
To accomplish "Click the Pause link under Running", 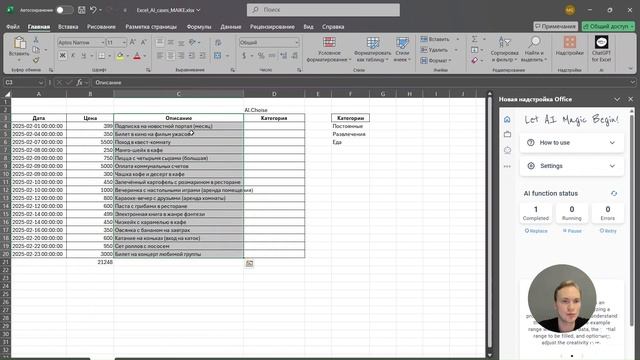I will [572, 231].
